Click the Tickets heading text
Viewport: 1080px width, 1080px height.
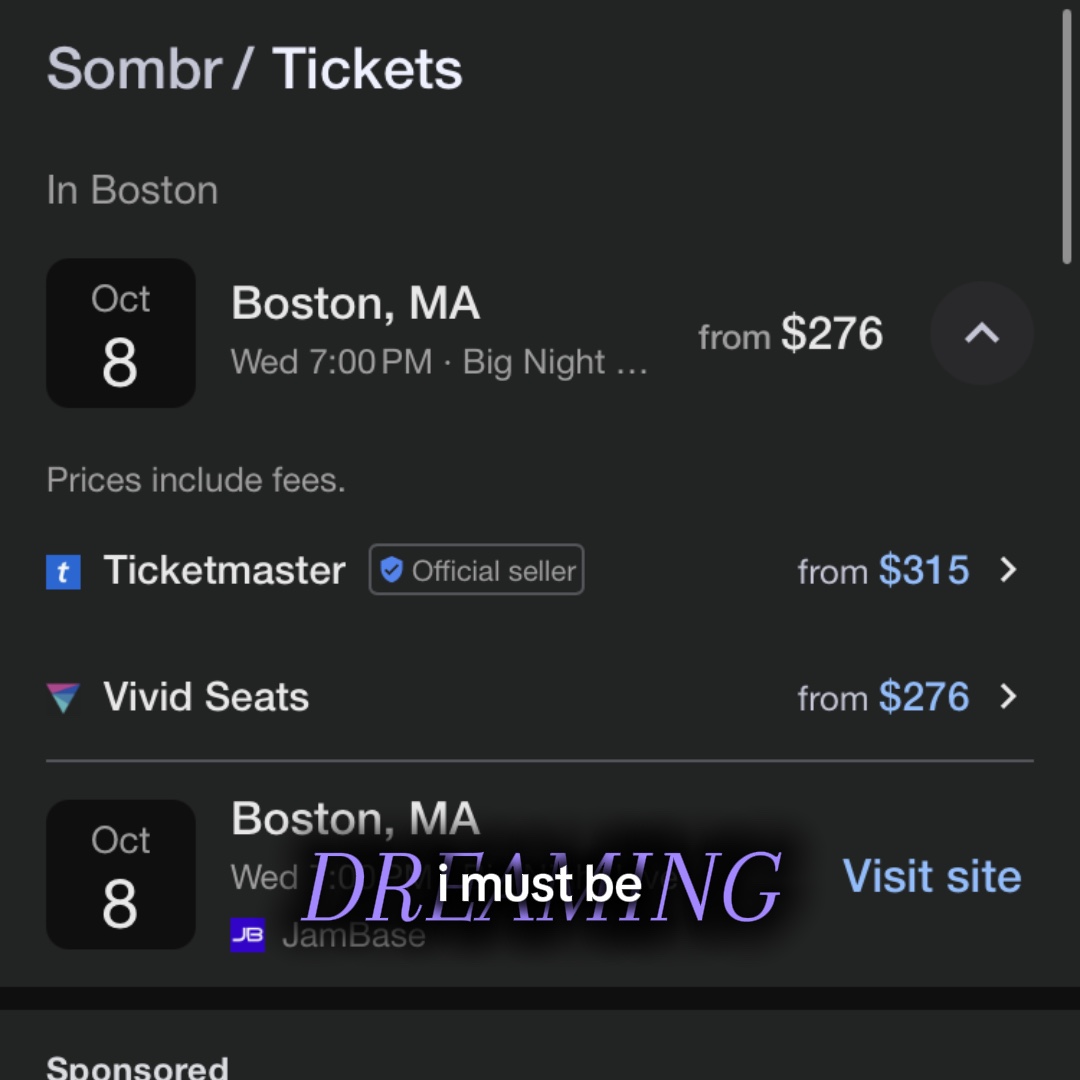coord(367,69)
